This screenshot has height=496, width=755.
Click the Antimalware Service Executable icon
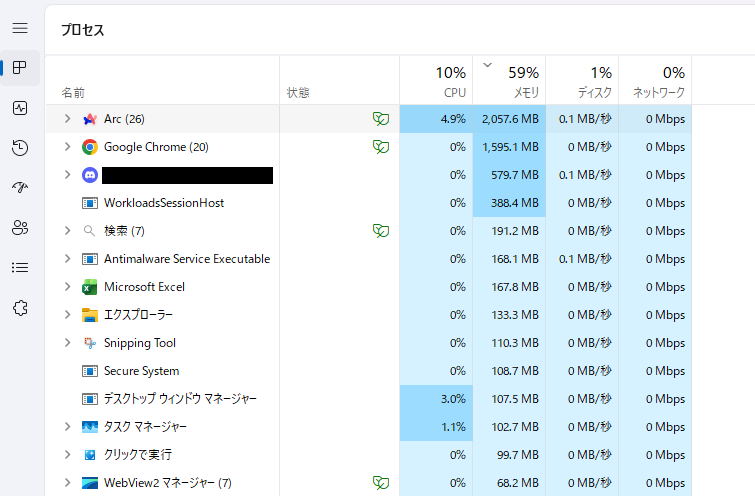90,259
